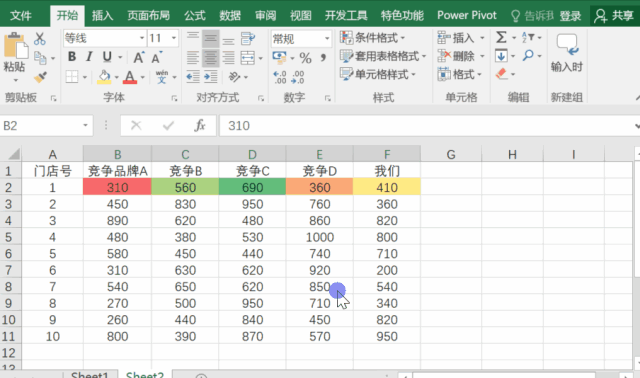
Task: Apply the yellow fill color bucket
Action: [104, 77]
